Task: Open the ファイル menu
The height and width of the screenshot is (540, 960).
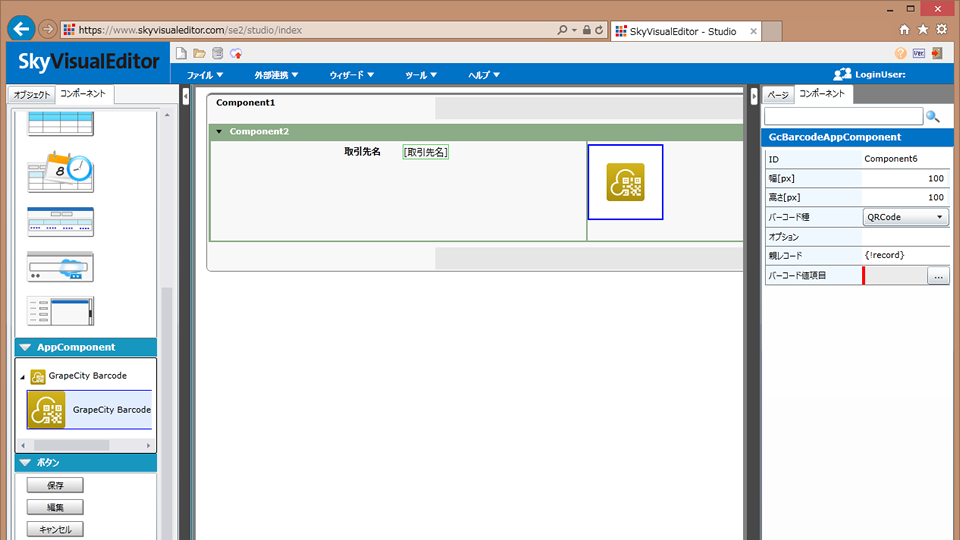Action: pos(204,75)
